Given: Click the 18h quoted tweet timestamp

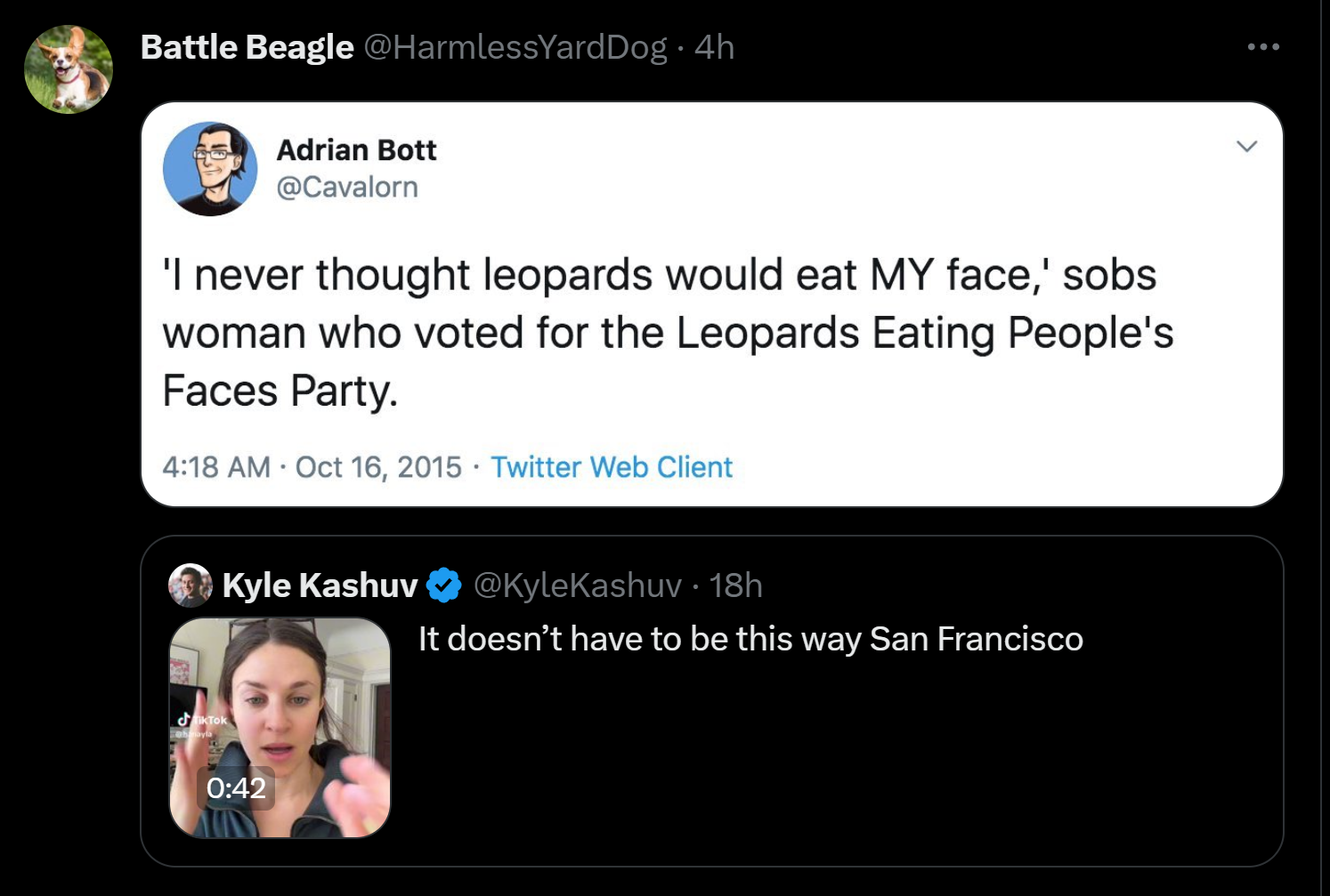Looking at the screenshot, I should point(736,585).
